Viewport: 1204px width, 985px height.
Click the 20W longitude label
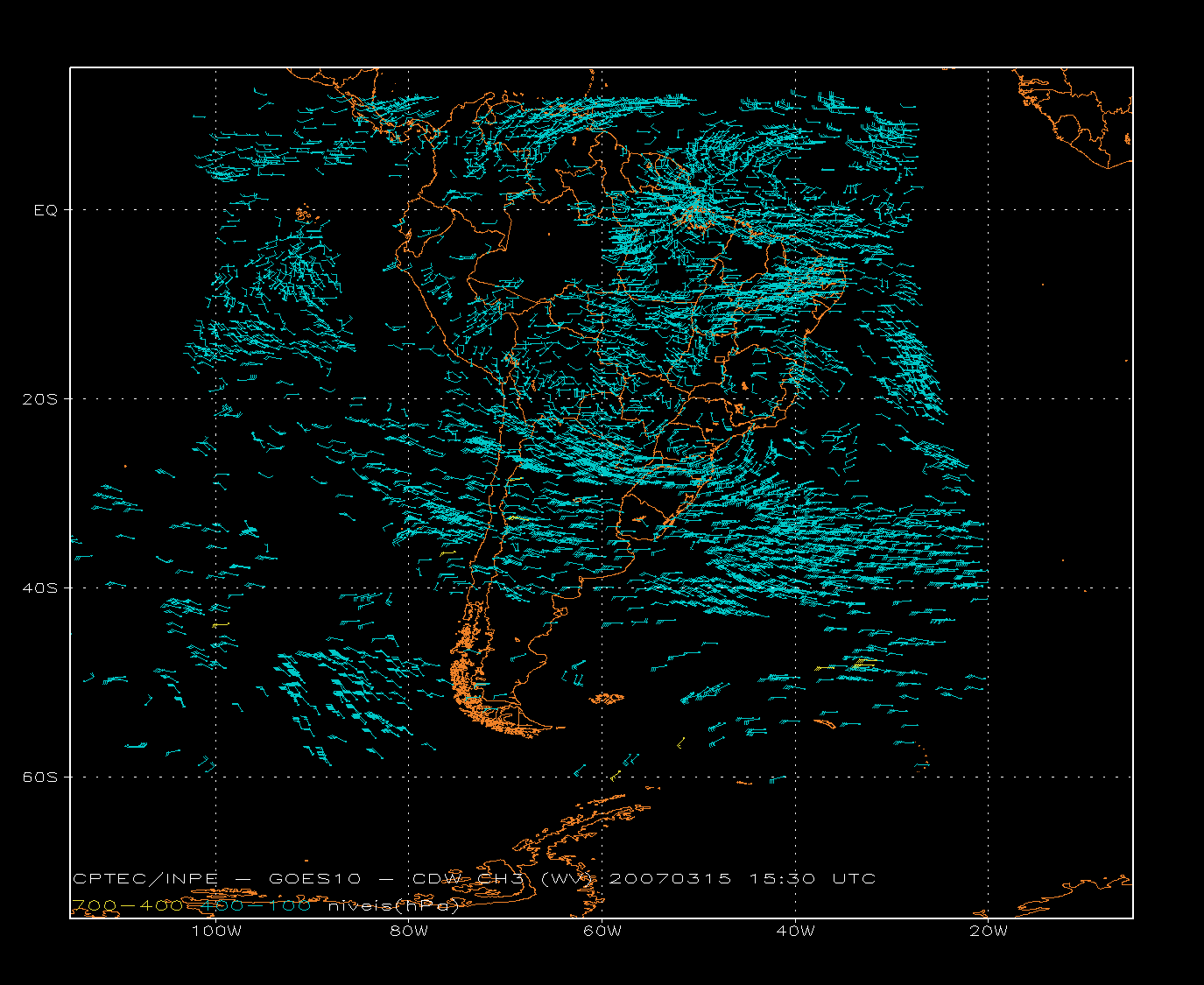click(989, 931)
